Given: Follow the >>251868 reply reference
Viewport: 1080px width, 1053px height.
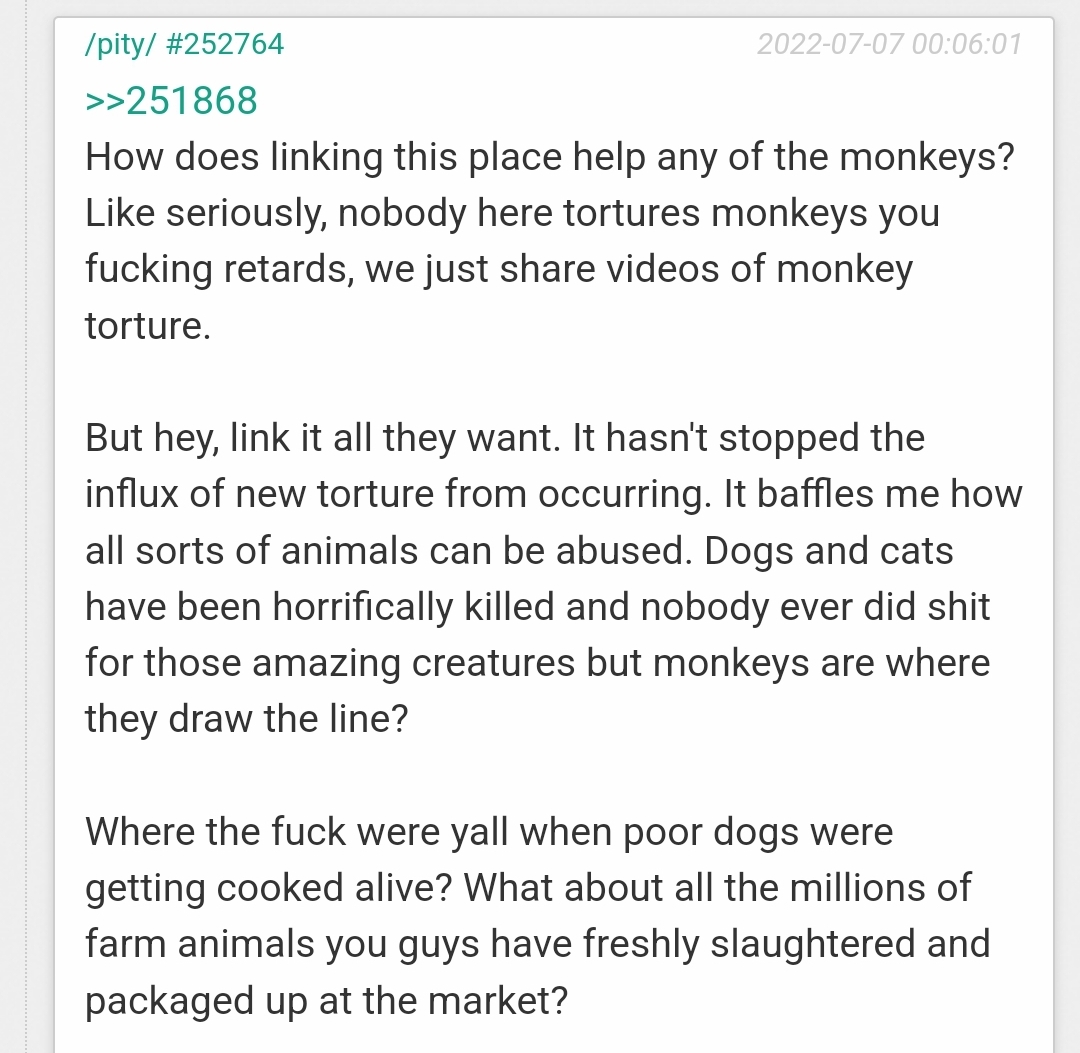Looking at the screenshot, I should [171, 101].
